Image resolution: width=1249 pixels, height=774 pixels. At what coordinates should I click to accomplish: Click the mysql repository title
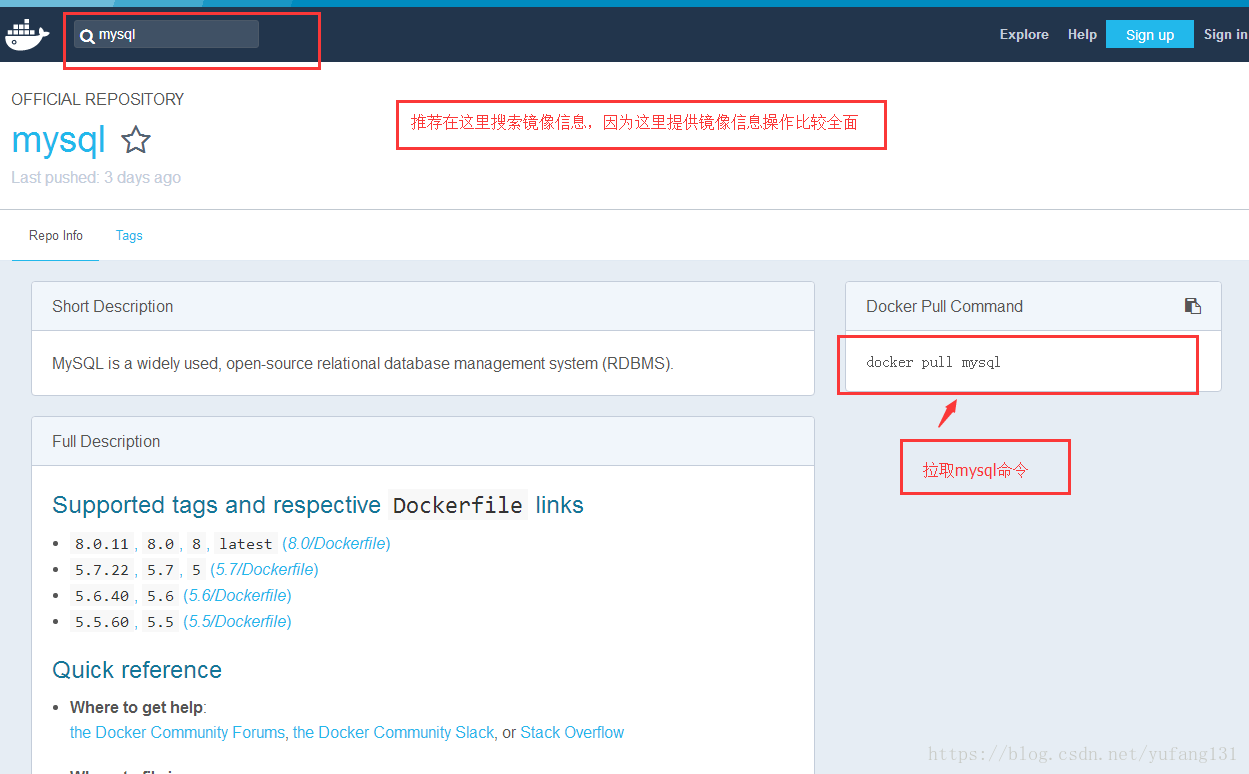click(58, 140)
